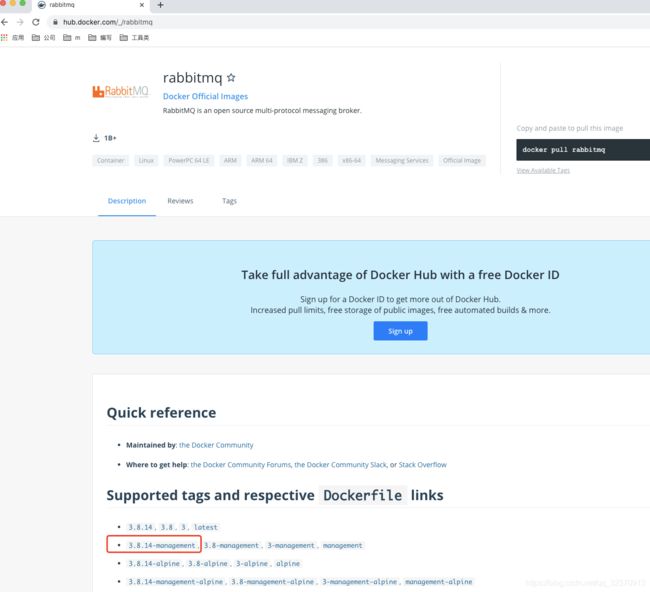Open the latest tag link
The image size is (650, 592).
coord(205,527)
